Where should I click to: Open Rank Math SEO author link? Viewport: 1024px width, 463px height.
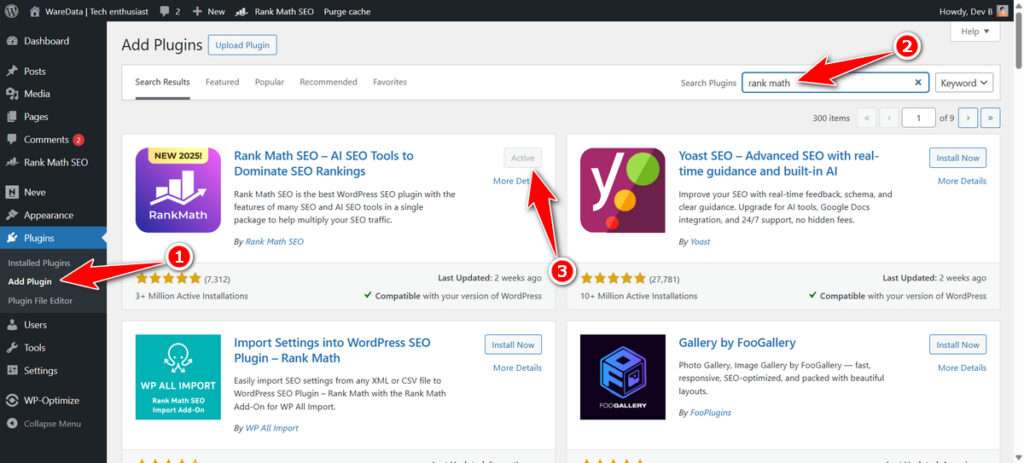pyautogui.click(x=274, y=242)
